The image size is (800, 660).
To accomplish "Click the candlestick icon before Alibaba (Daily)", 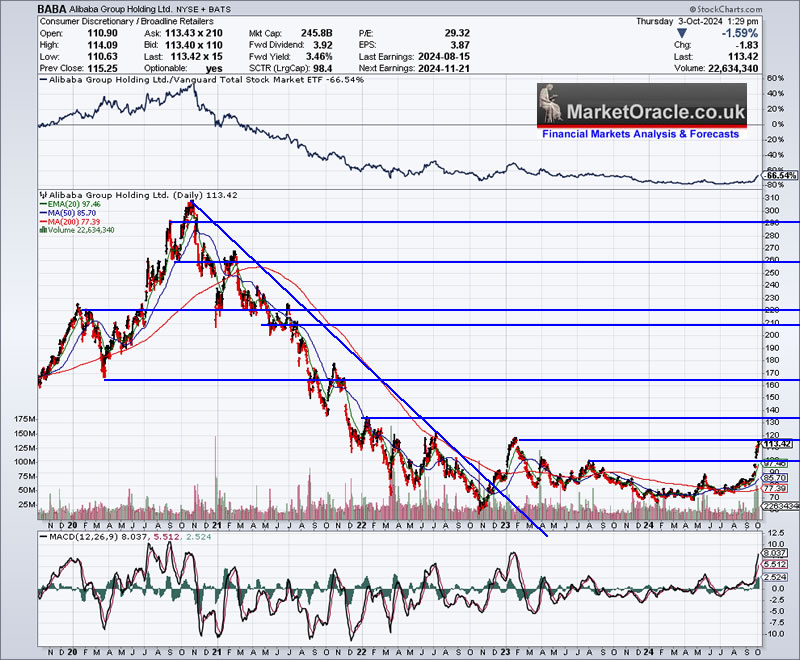I will pyautogui.click(x=43, y=195).
